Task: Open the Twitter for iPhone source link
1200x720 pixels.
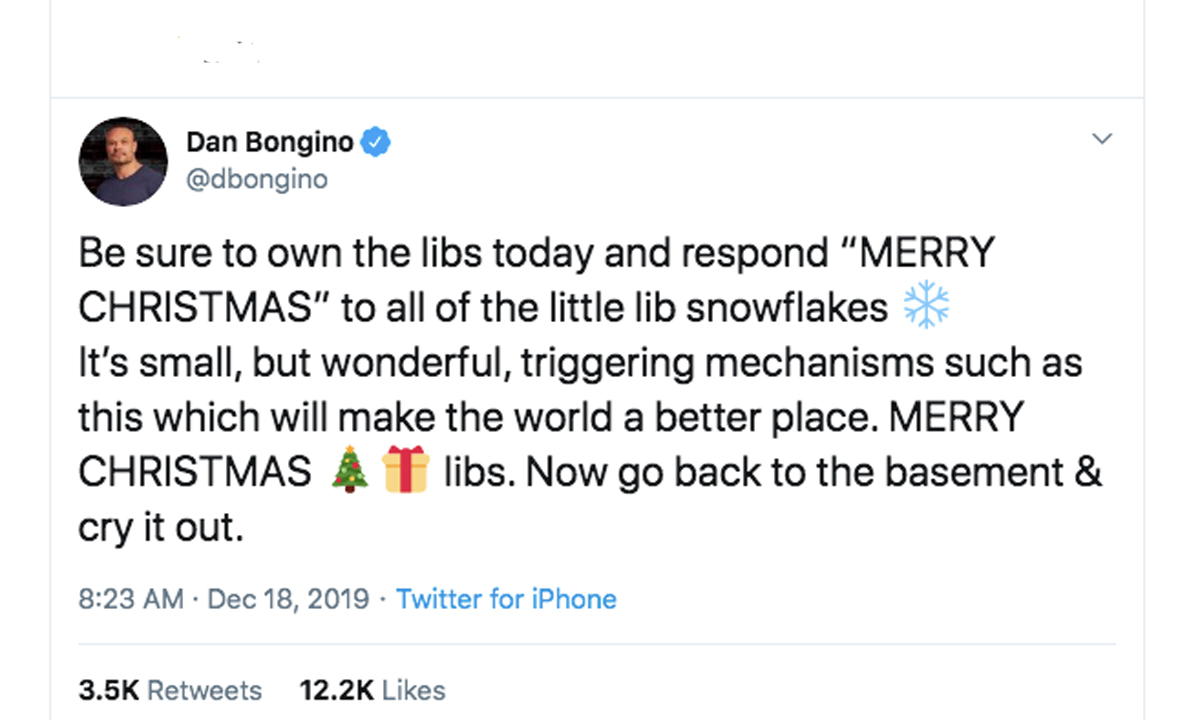Action: [x=506, y=599]
